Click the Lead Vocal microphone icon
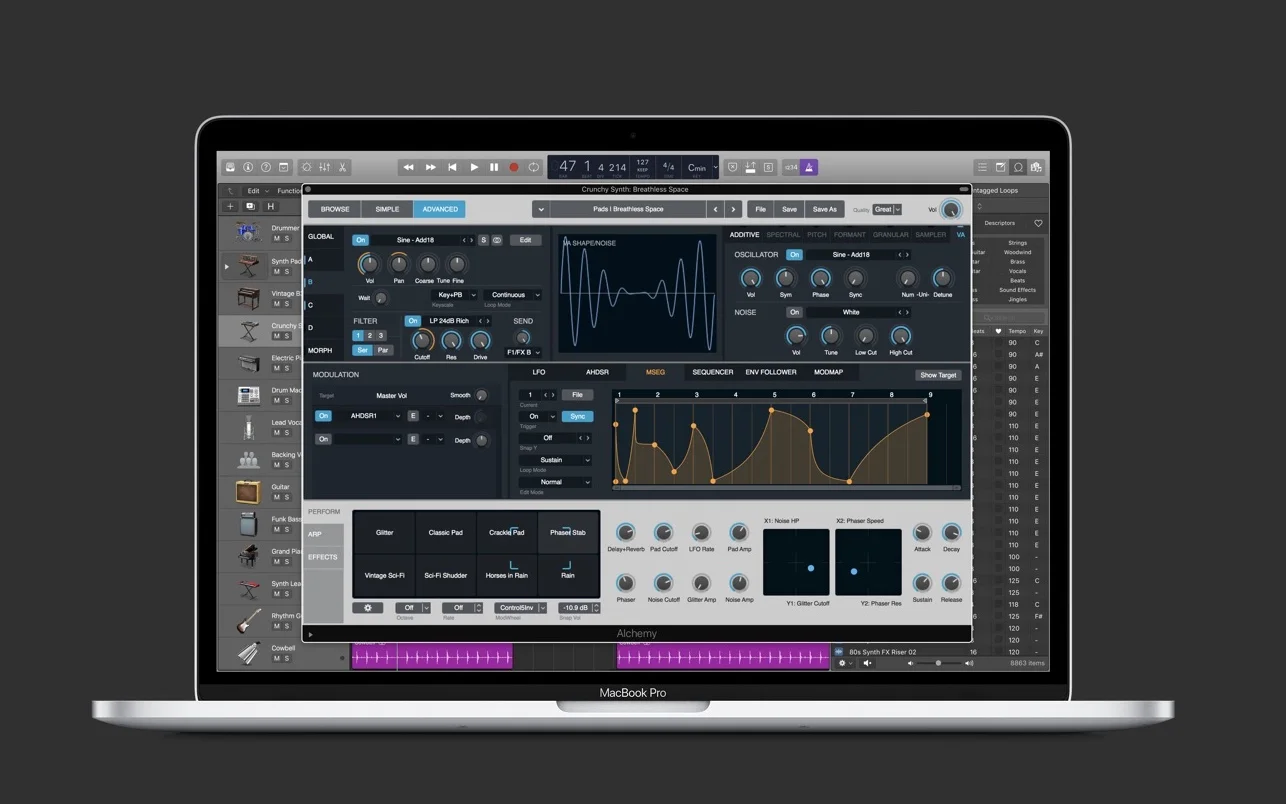Image resolution: width=1286 pixels, height=804 pixels. (247, 428)
